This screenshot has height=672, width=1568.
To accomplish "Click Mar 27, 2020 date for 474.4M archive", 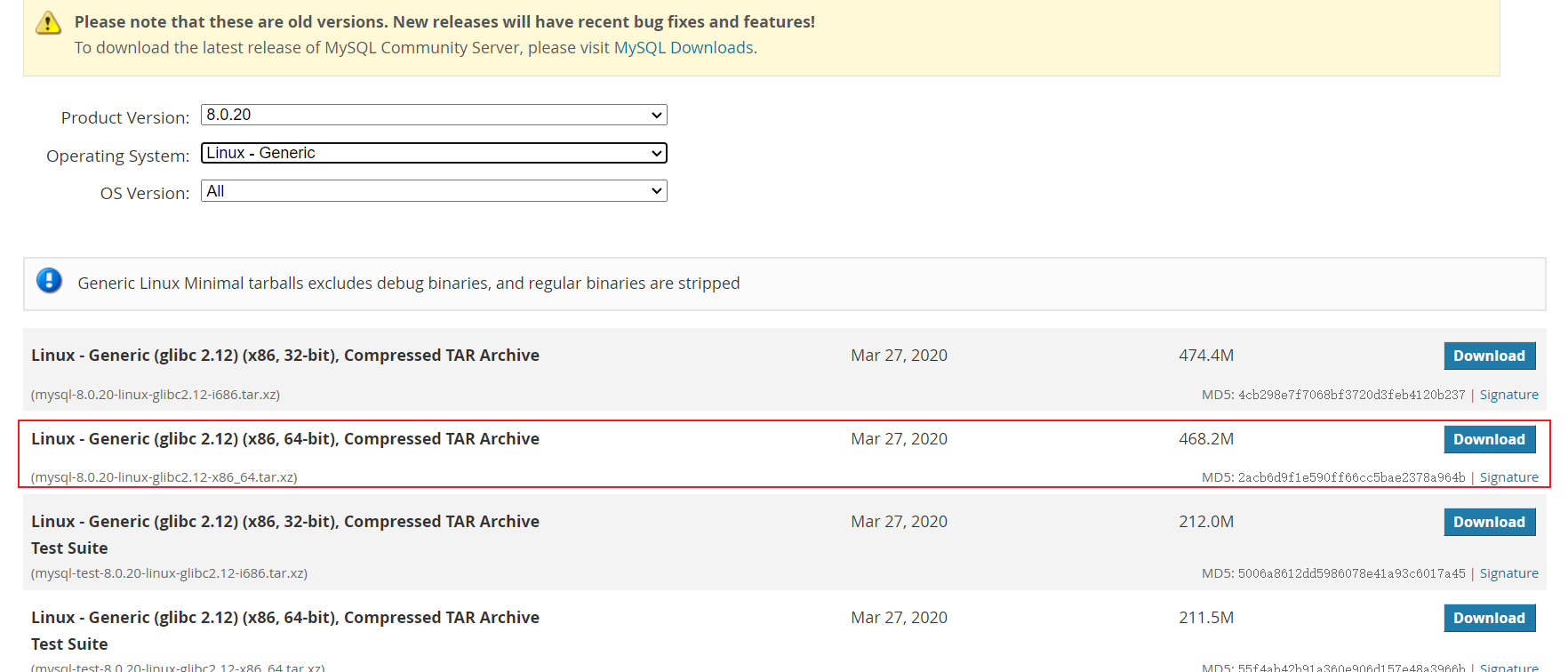I will click(899, 356).
